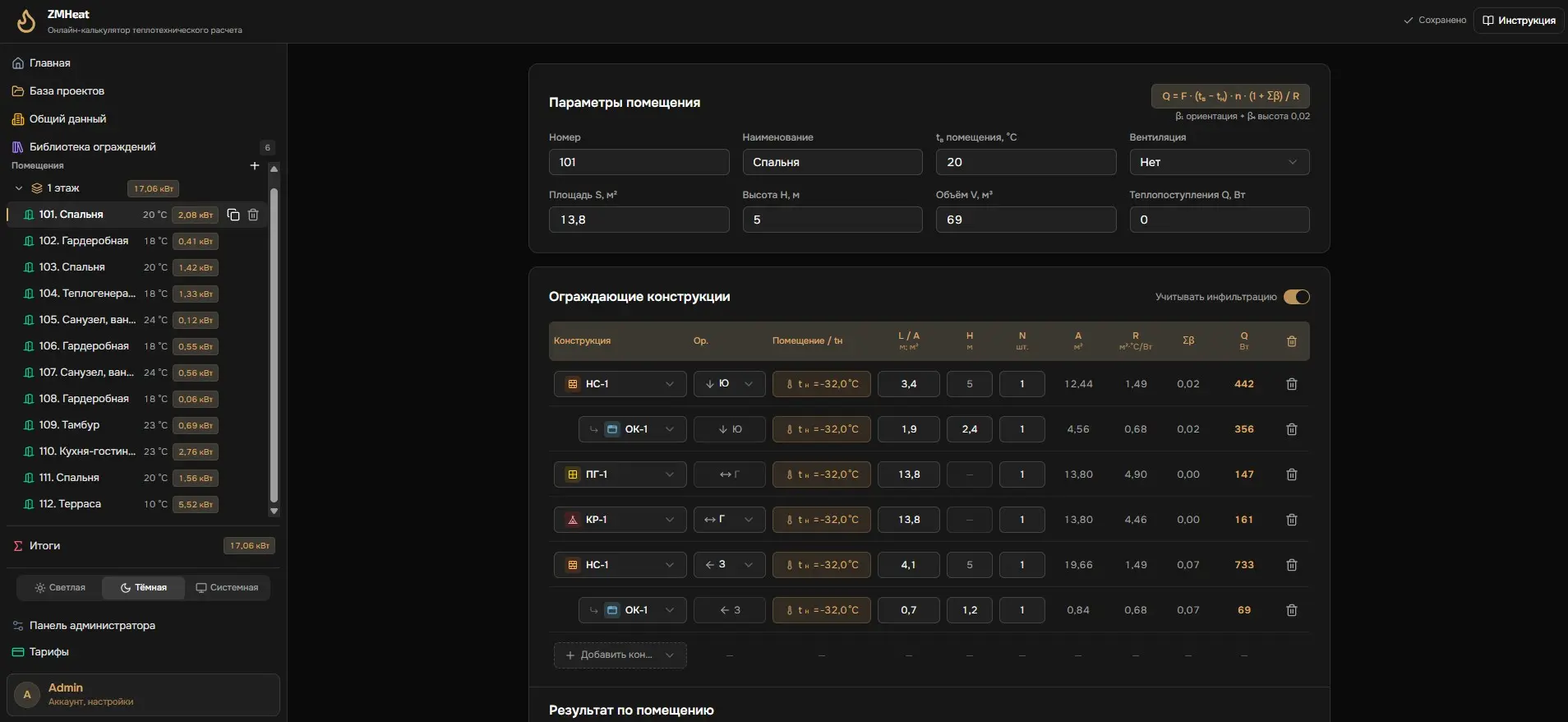
Task: Open Общий данный section
Action: 143,119
